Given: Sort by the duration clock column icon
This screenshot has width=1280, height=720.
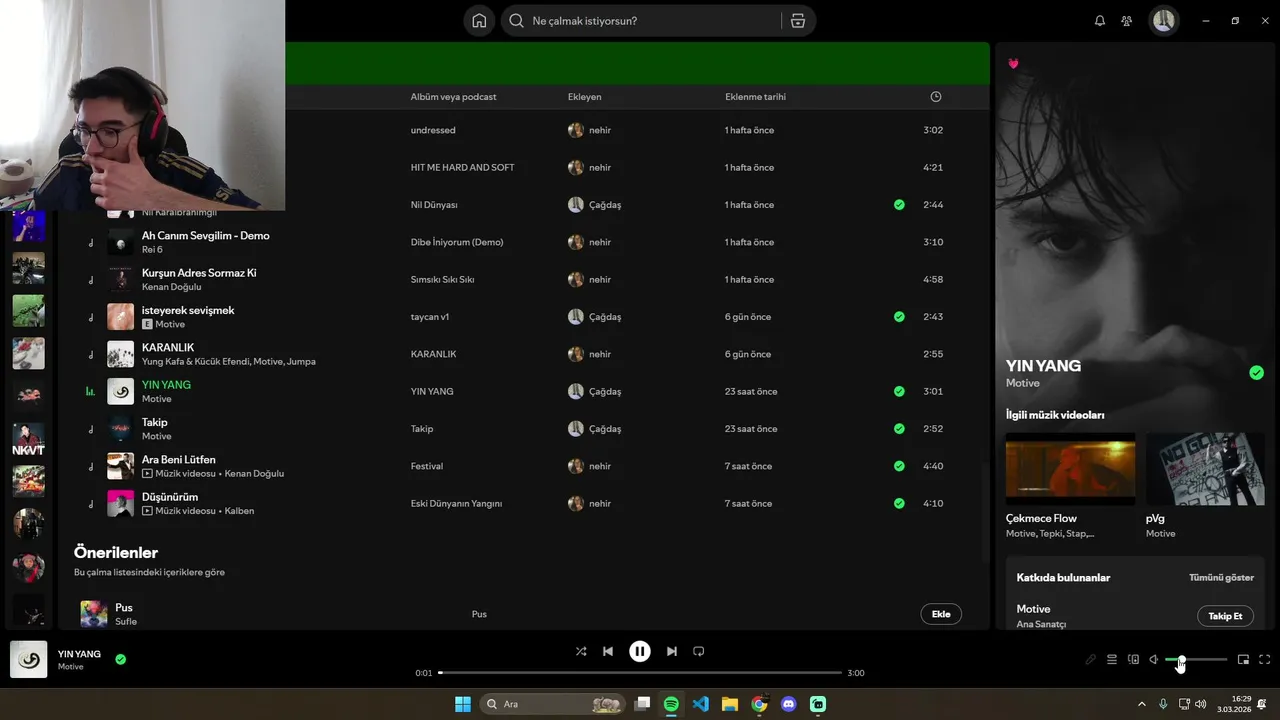Looking at the screenshot, I should [936, 97].
